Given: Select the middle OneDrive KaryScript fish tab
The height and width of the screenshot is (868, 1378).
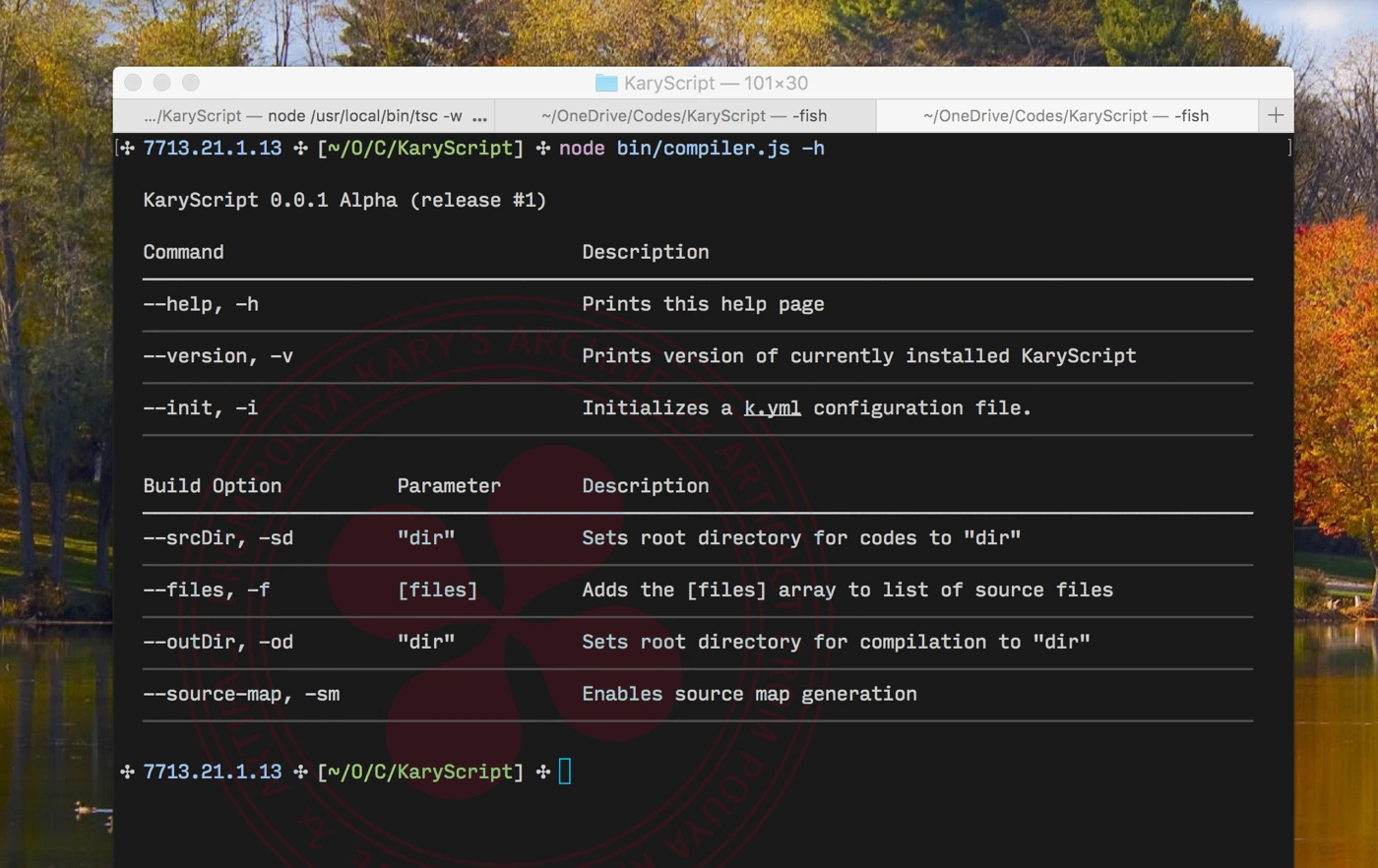Looking at the screenshot, I should click(684, 116).
